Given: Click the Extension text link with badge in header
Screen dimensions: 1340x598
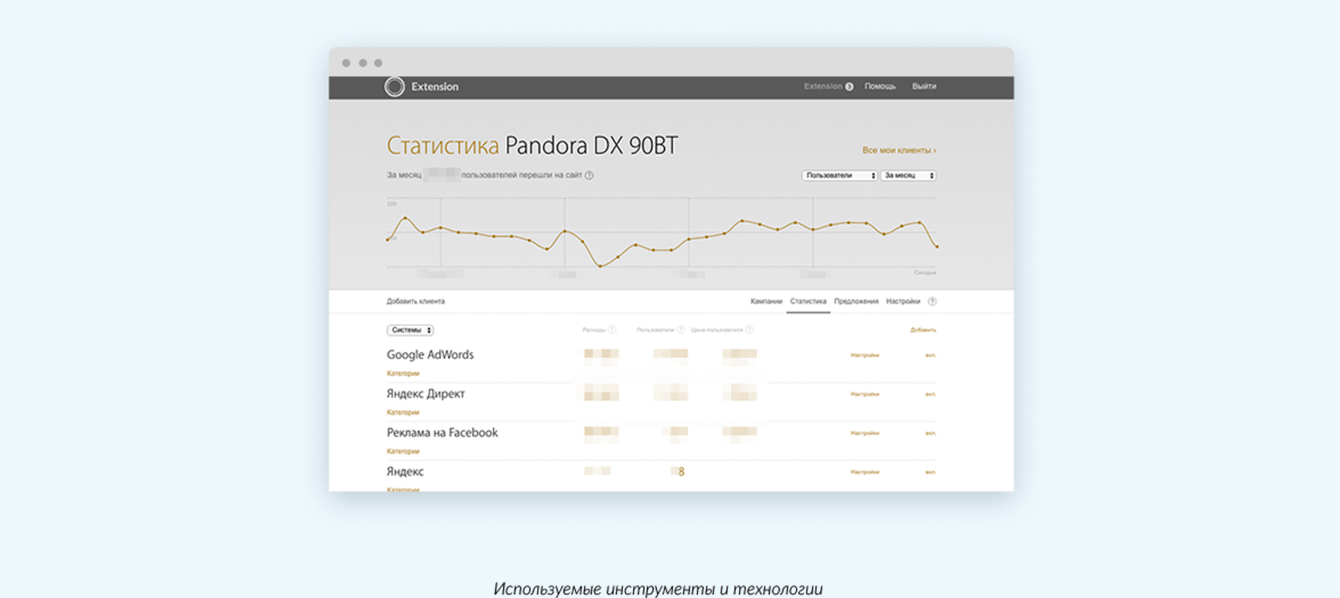Looking at the screenshot, I should (823, 87).
